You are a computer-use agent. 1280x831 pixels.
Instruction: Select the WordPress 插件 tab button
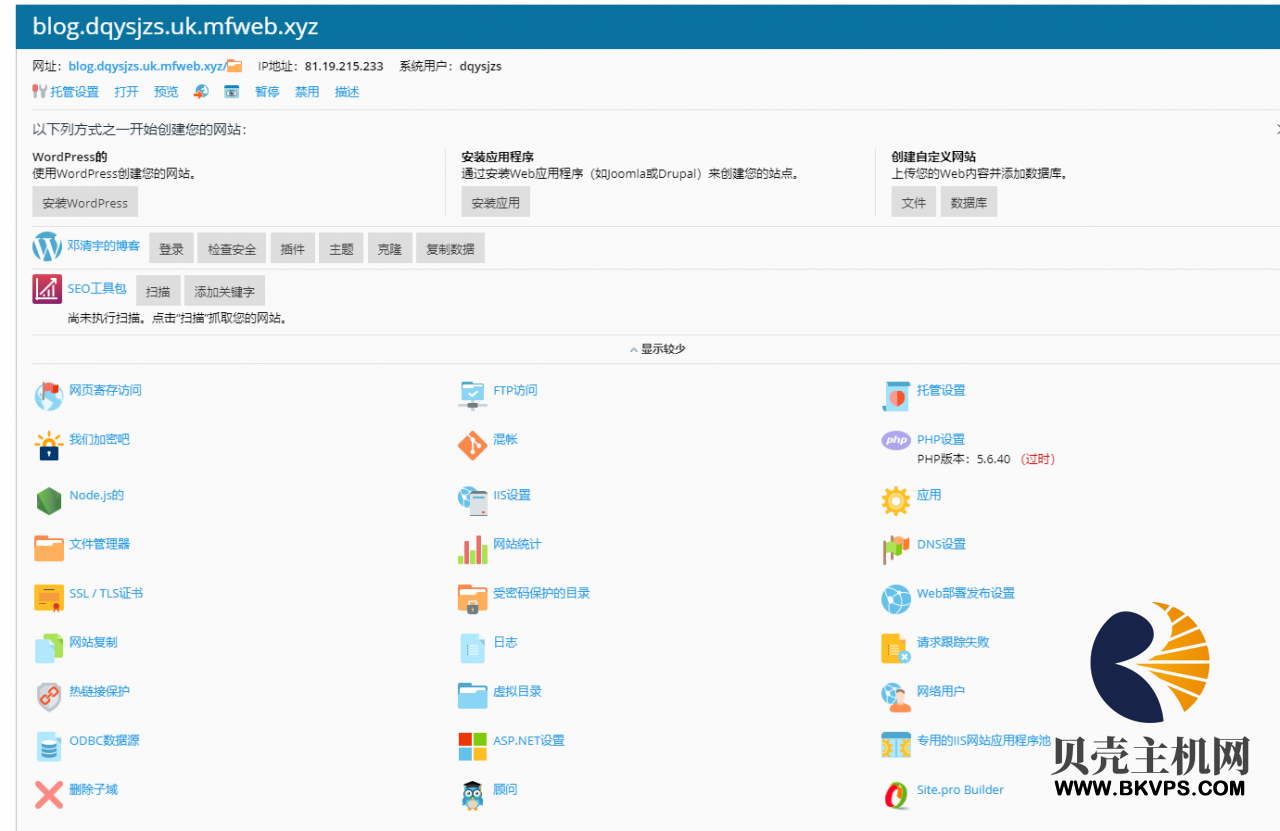[292, 249]
